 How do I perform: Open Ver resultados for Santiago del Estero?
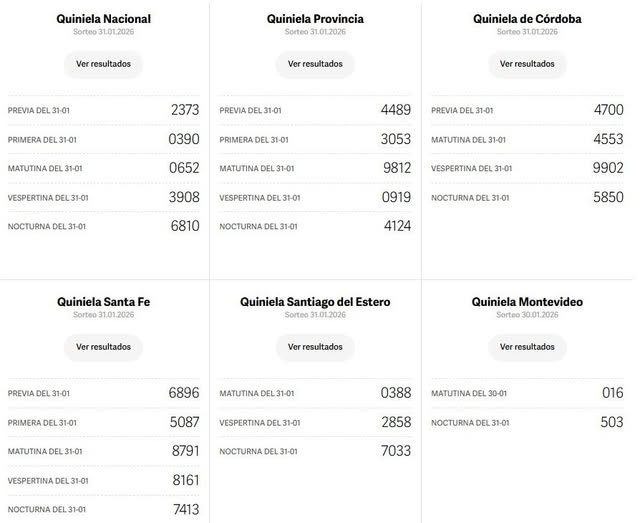(315, 347)
